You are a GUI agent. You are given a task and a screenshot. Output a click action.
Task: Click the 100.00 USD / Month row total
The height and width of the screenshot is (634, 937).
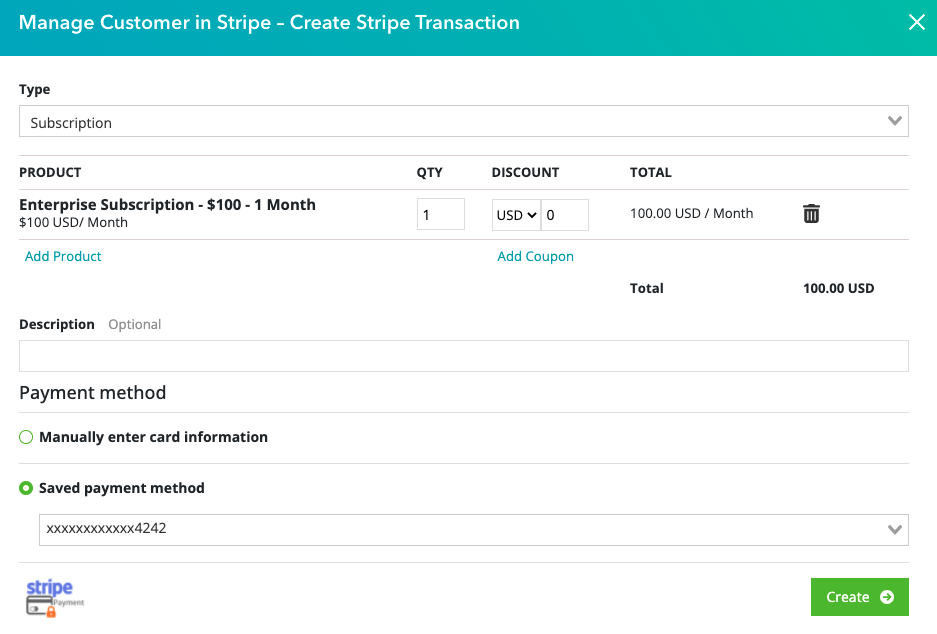(x=691, y=214)
